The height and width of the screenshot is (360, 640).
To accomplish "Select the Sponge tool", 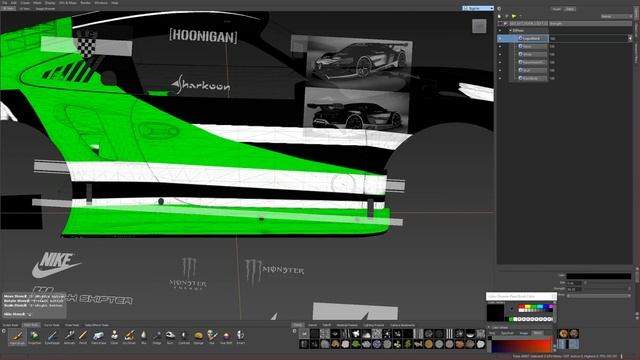I will 198,336.
